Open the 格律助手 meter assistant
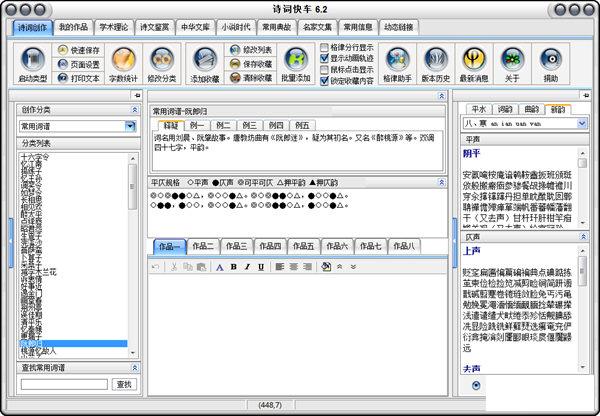This screenshot has height=416, width=600. [x=397, y=64]
